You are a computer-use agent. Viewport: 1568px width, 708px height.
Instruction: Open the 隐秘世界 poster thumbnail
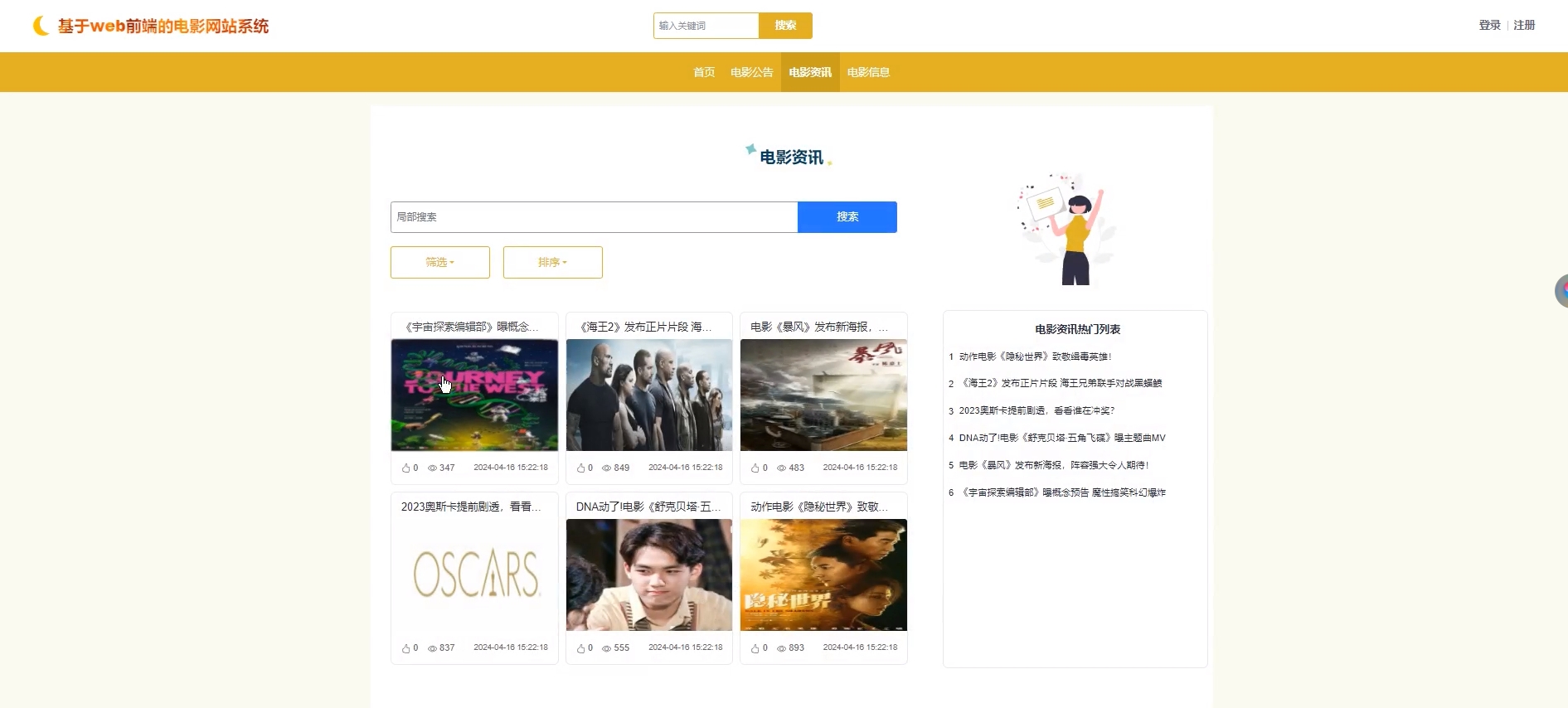(823, 575)
